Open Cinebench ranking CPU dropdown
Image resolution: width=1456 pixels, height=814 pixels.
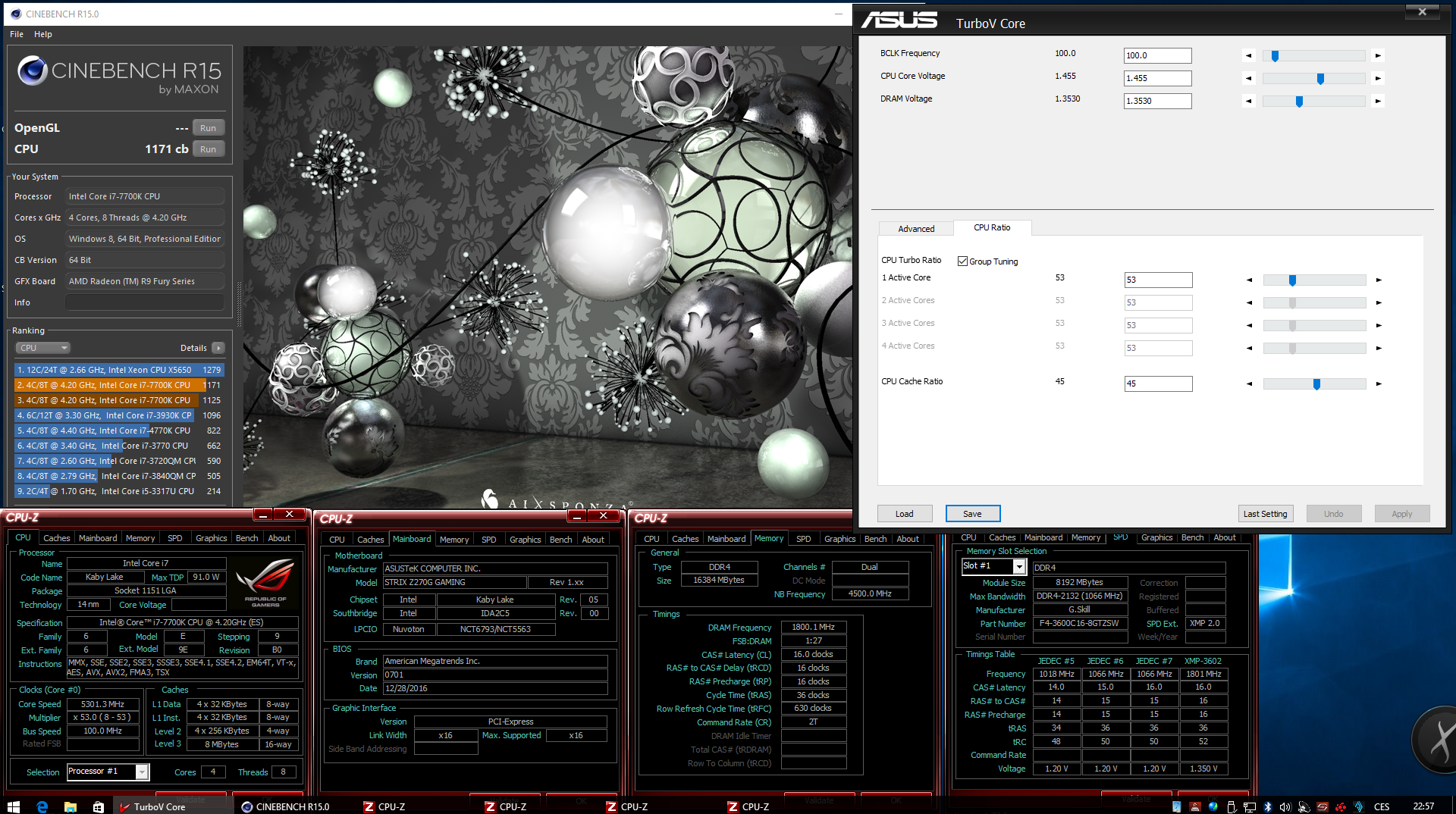point(43,348)
